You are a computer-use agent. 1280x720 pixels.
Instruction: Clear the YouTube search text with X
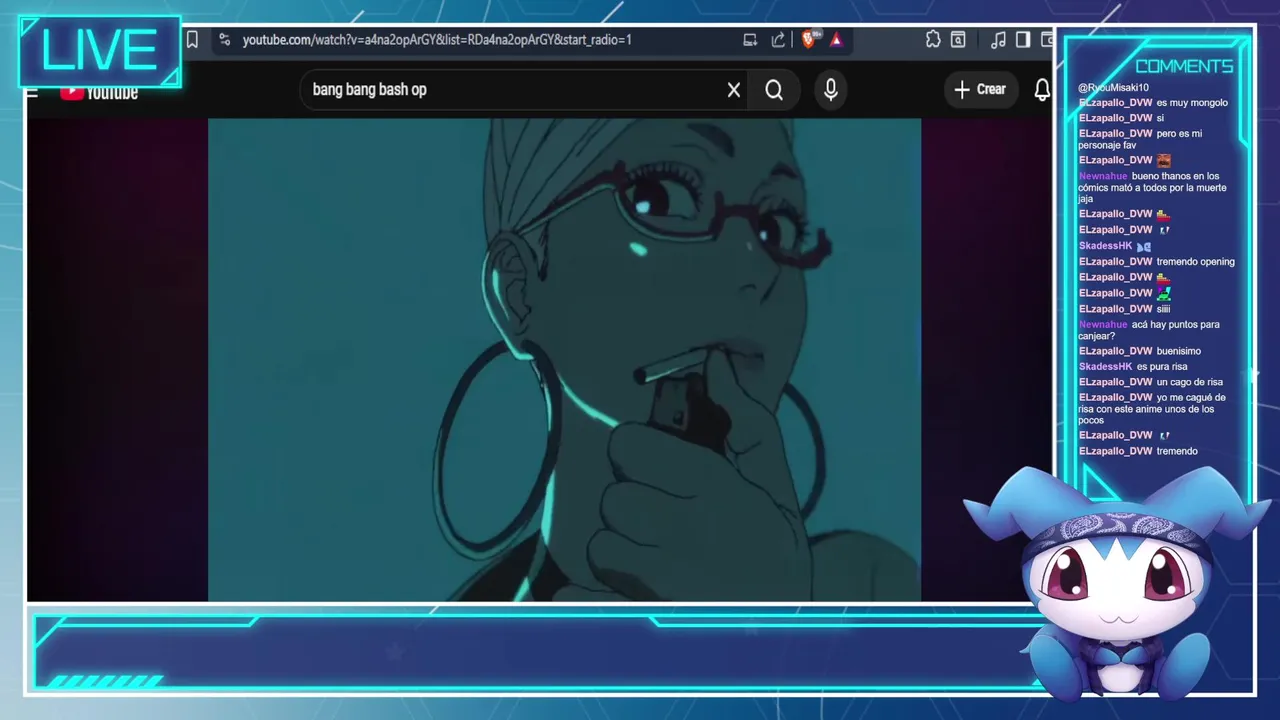click(x=734, y=90)
